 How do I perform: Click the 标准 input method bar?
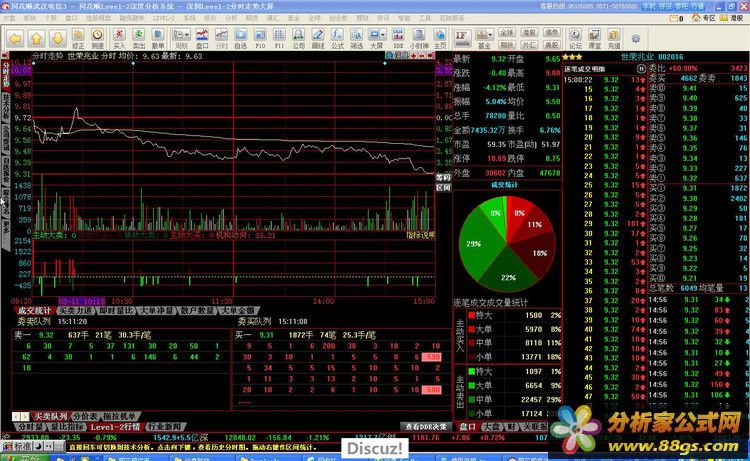[33, 446]
